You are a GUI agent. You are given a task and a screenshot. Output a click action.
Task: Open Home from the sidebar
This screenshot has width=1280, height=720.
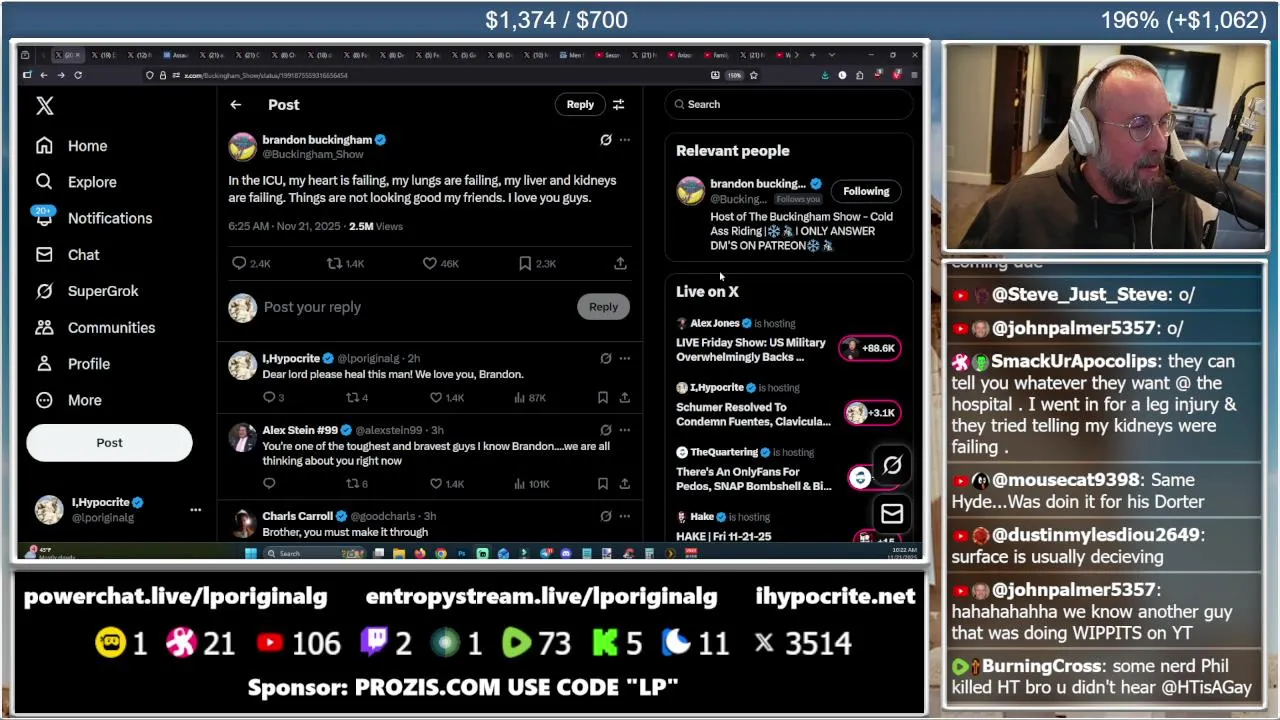(72, 146)
